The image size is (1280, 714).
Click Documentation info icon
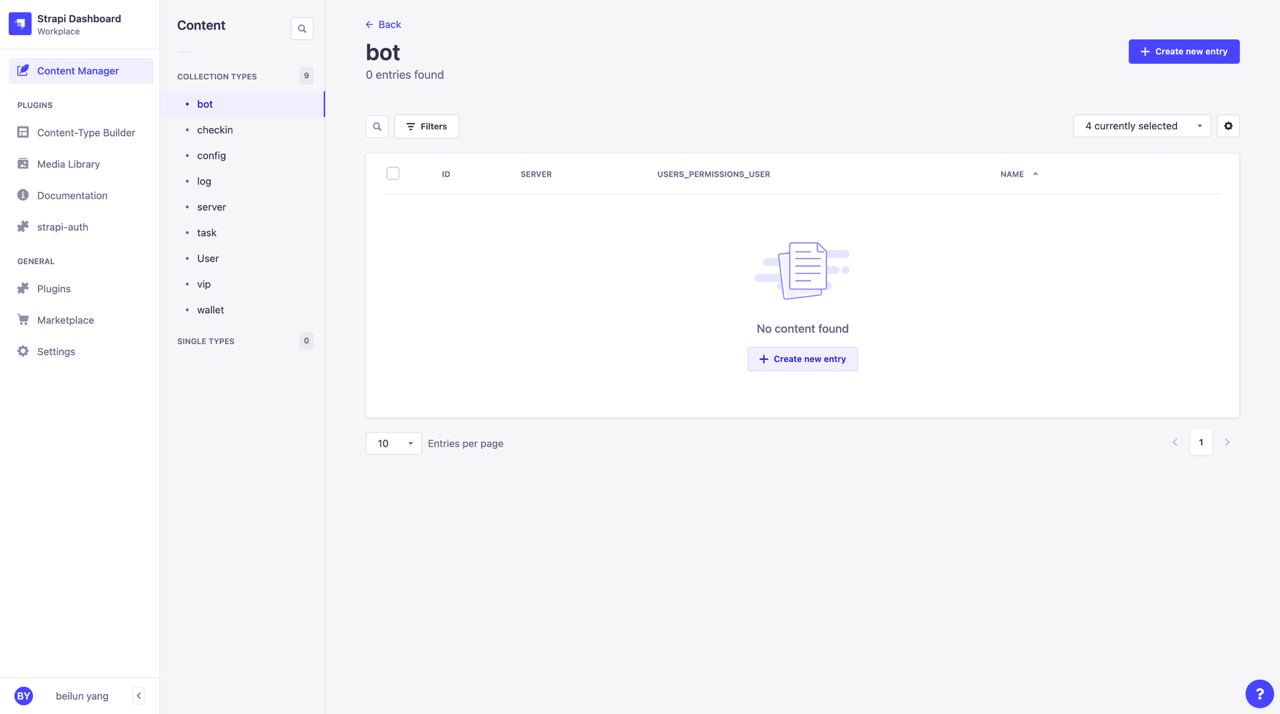(23, 195)
